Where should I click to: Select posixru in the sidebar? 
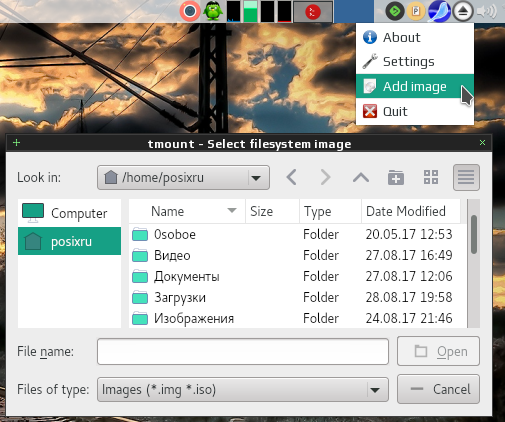tap(69, 241)
